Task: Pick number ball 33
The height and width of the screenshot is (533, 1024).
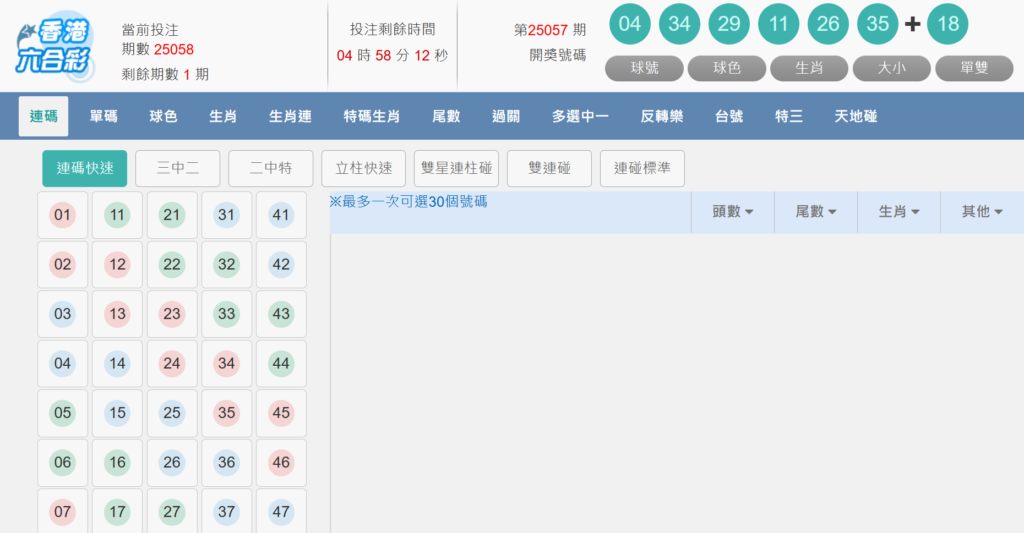Action: click(x=227, y=314)
